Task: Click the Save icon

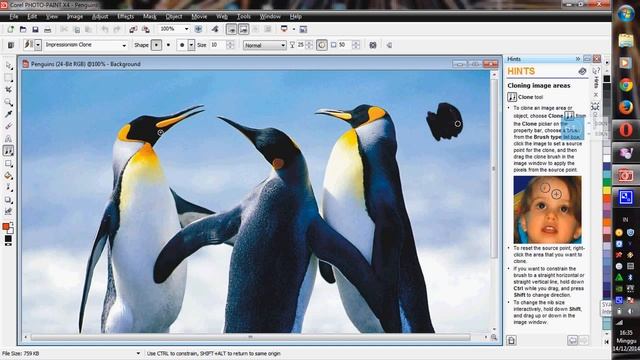Action: pos(35,29)
